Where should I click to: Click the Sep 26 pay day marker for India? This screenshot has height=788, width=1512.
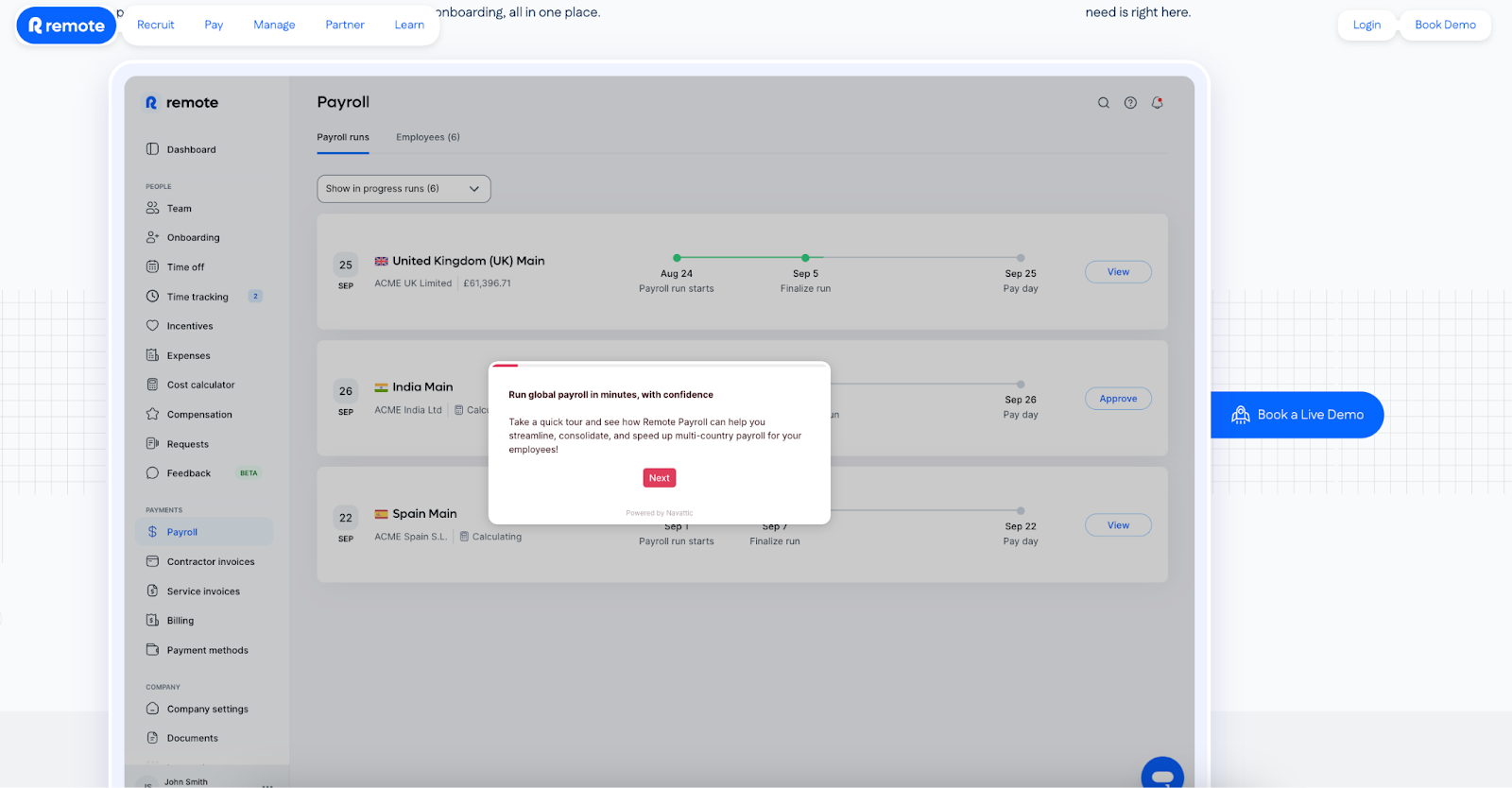click(1021, 385)
